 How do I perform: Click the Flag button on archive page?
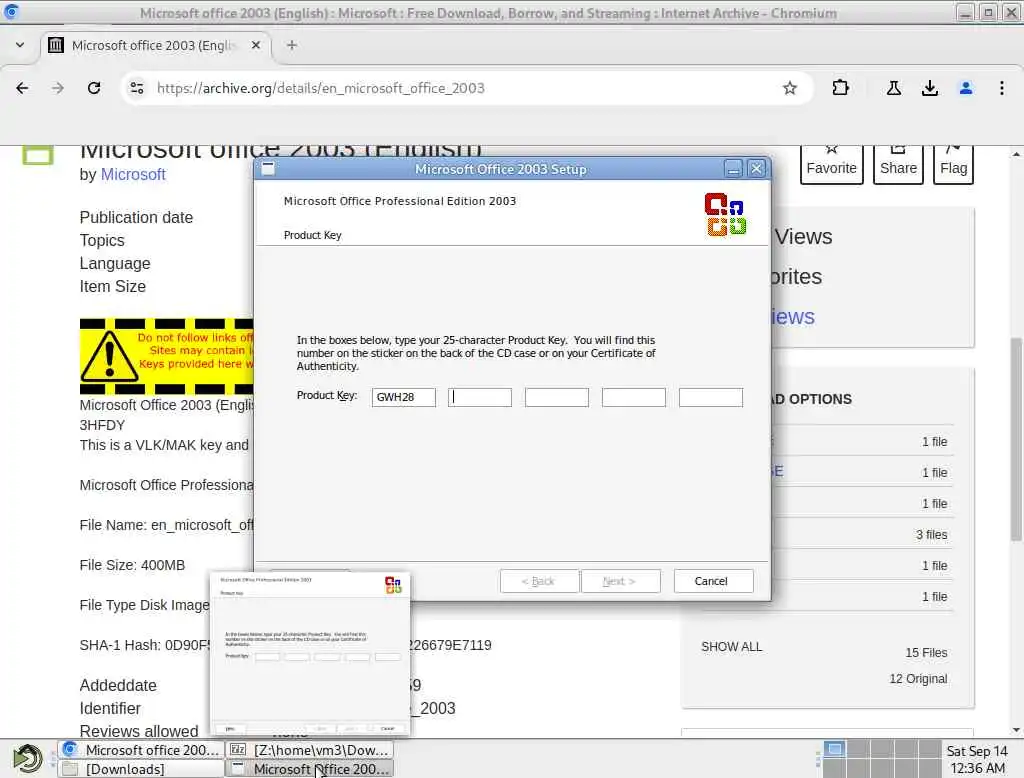[x=953, y=165]
